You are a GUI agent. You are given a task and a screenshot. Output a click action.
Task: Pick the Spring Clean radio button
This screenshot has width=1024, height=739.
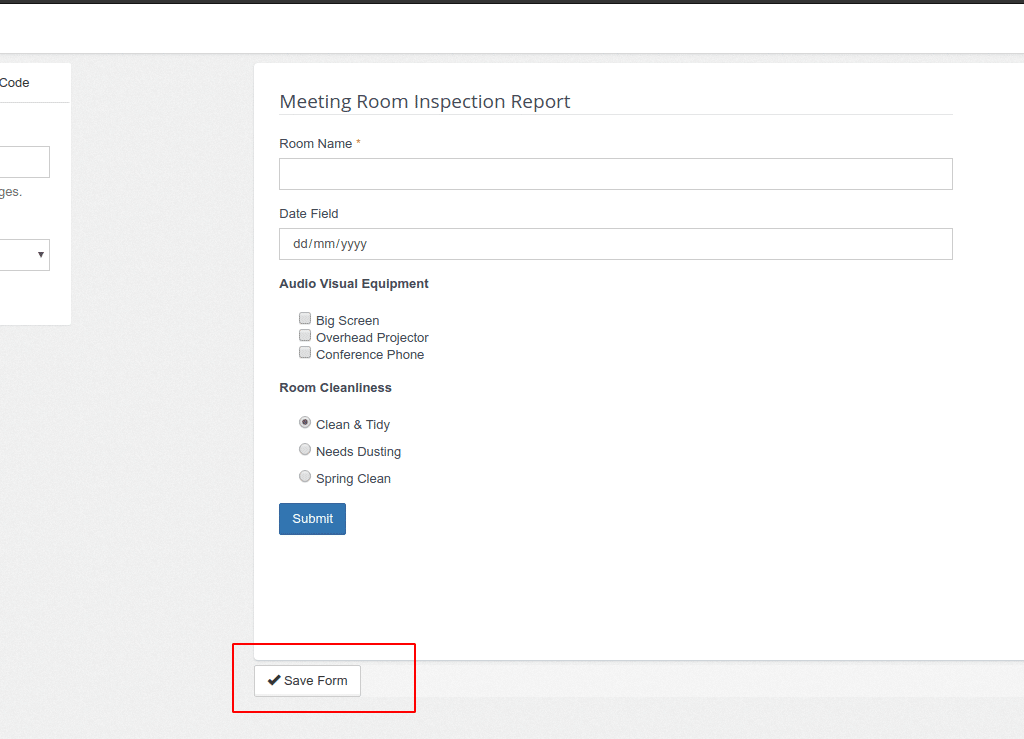click(x=305, y=476)
